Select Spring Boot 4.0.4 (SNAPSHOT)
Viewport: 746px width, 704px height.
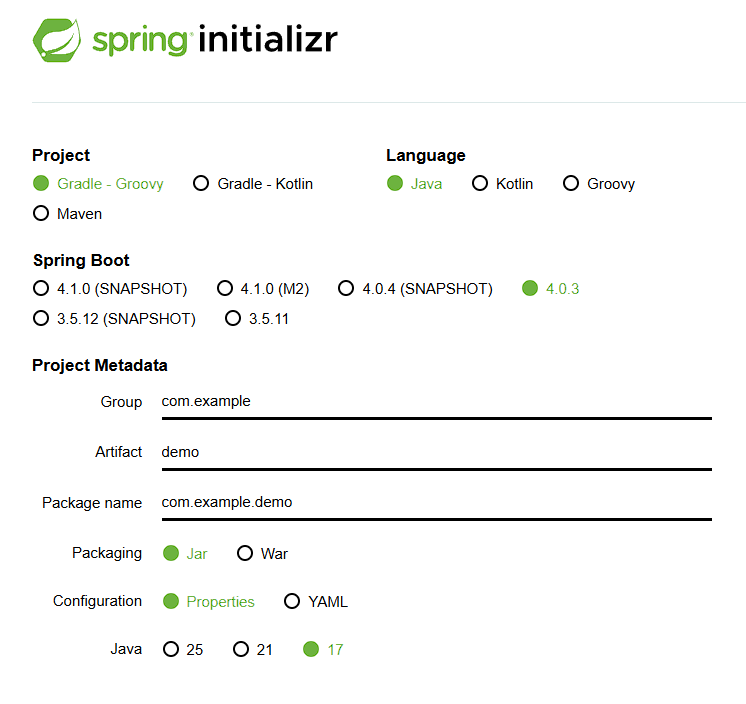[x=346, y=289]
